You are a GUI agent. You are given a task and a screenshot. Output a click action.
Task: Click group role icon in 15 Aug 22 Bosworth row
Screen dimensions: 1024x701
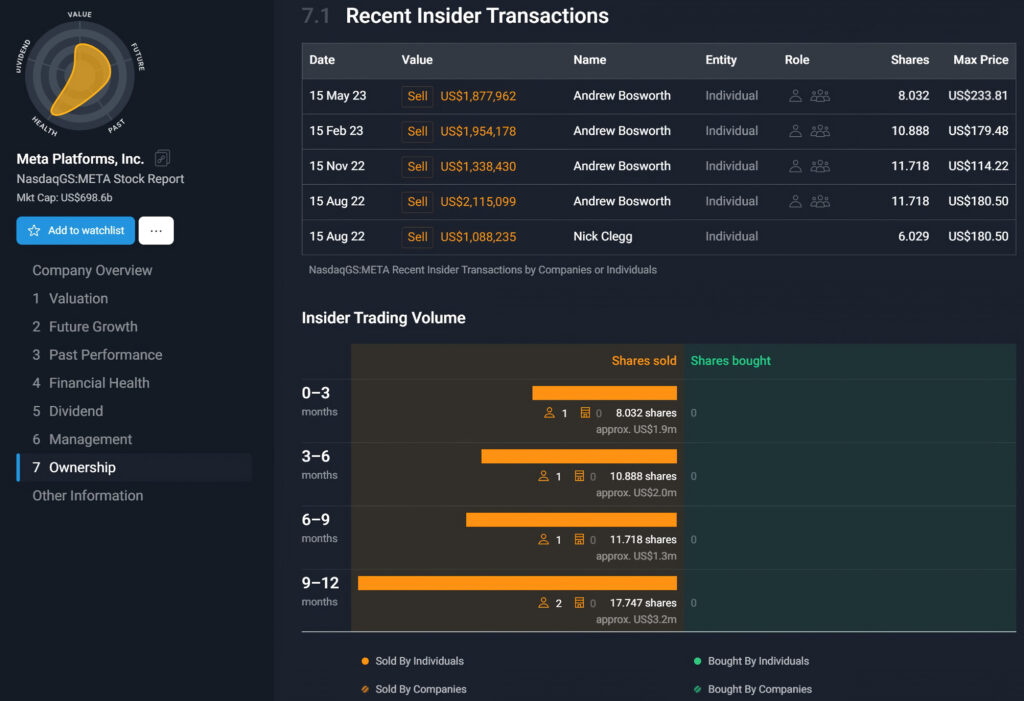click(x=820, y=201)
